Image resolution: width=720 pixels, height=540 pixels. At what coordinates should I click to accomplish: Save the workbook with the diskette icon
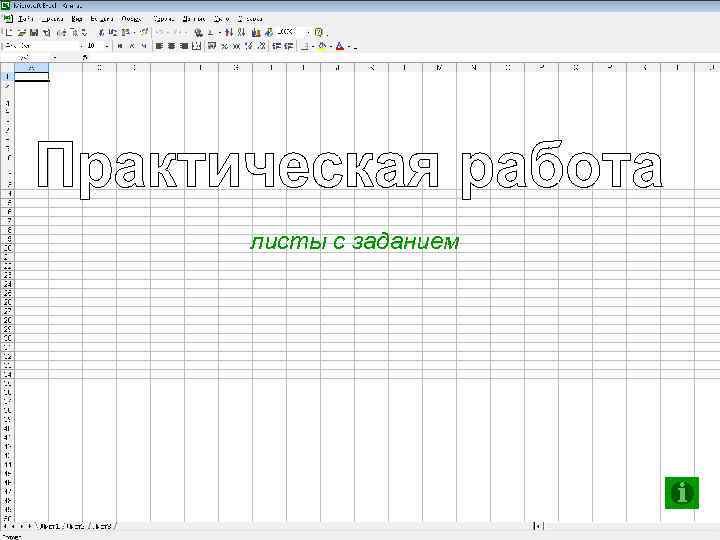click(34, 32)
